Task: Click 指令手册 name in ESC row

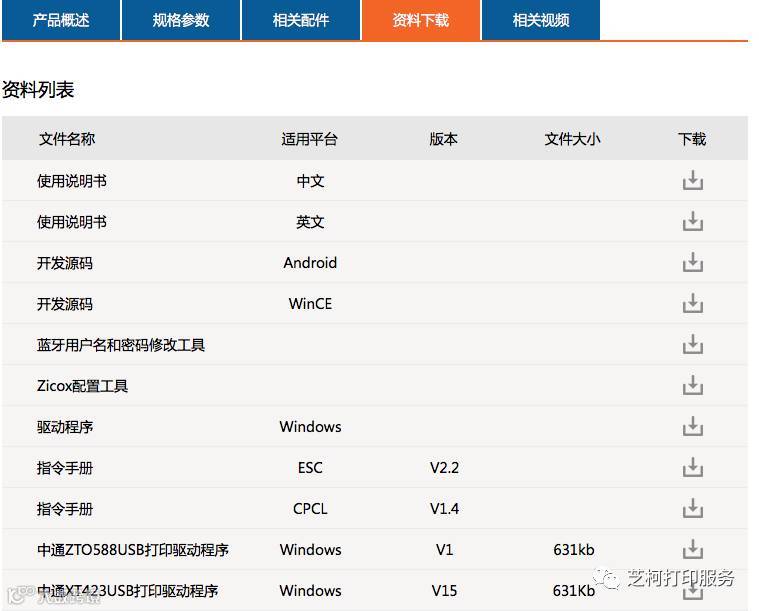Action: point(65,468)
